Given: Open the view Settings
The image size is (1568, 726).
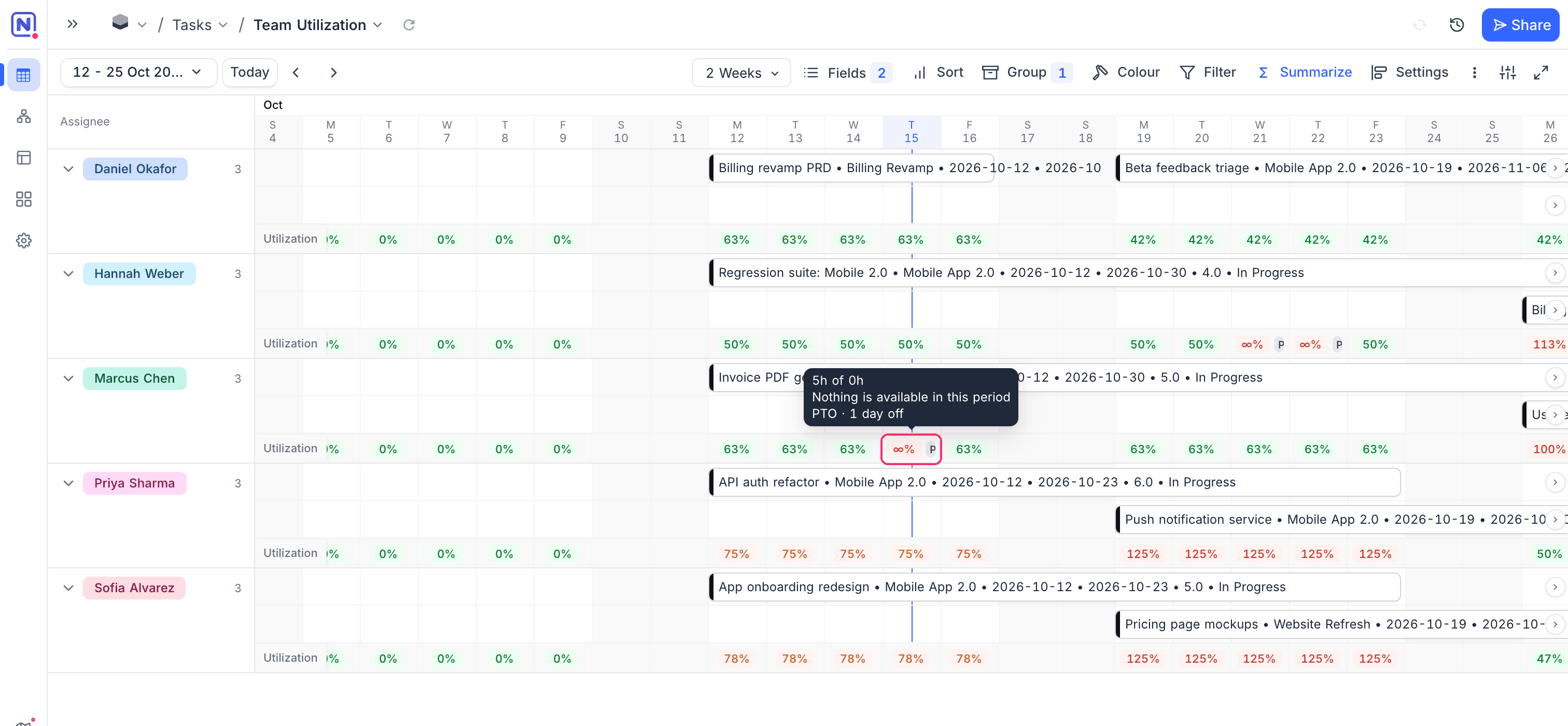Looking at the screenshot, I should [x=1409, y=73].
